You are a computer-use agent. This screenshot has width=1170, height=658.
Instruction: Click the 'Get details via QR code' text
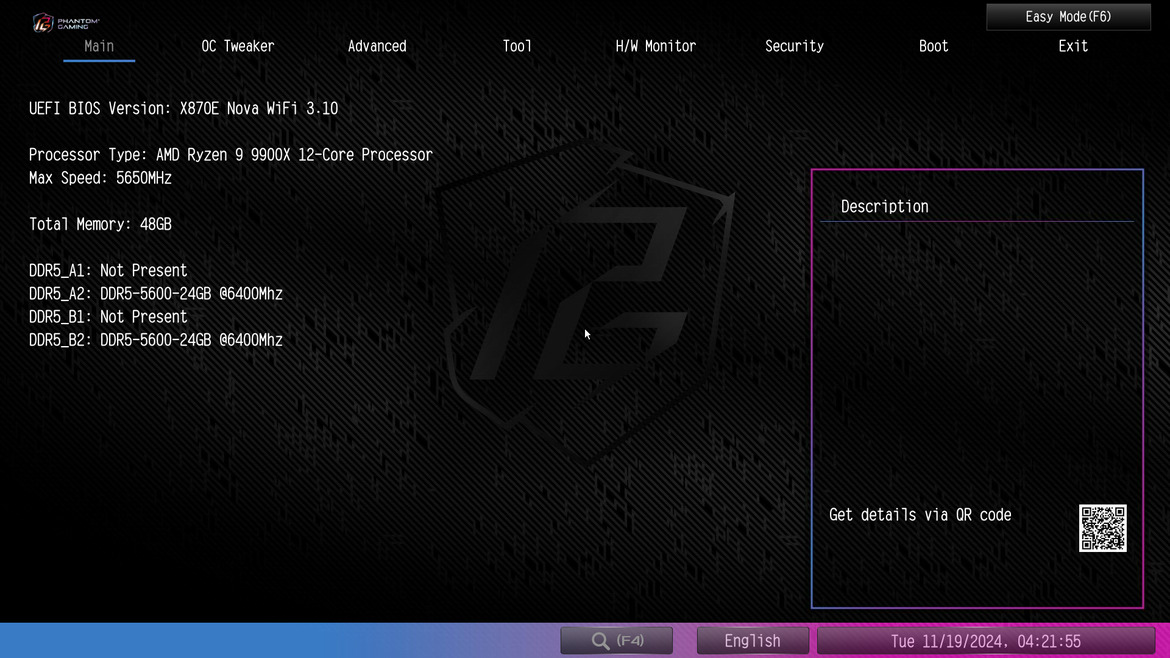click(920, 516)
